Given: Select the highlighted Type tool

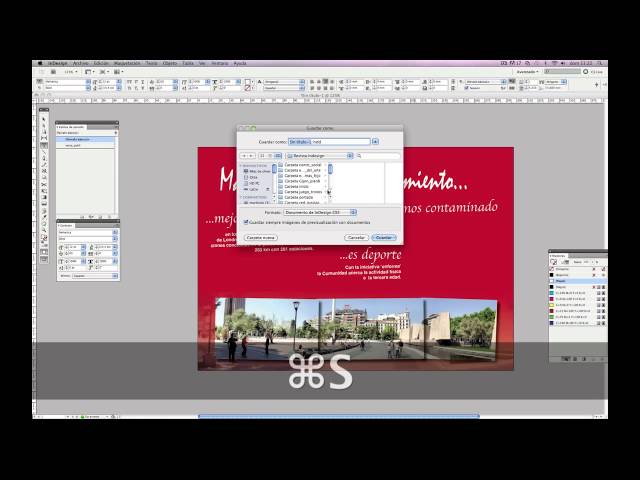Looking at the screenshot, I should [44, 145].
